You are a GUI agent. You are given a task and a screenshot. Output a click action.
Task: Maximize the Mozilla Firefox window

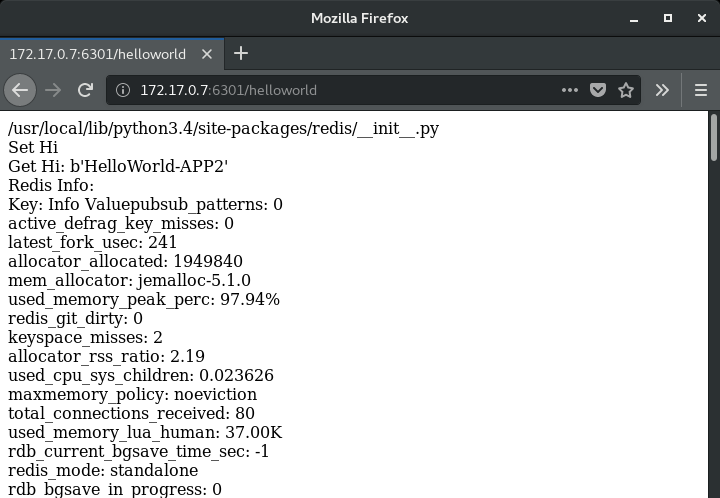pos(668,18)
